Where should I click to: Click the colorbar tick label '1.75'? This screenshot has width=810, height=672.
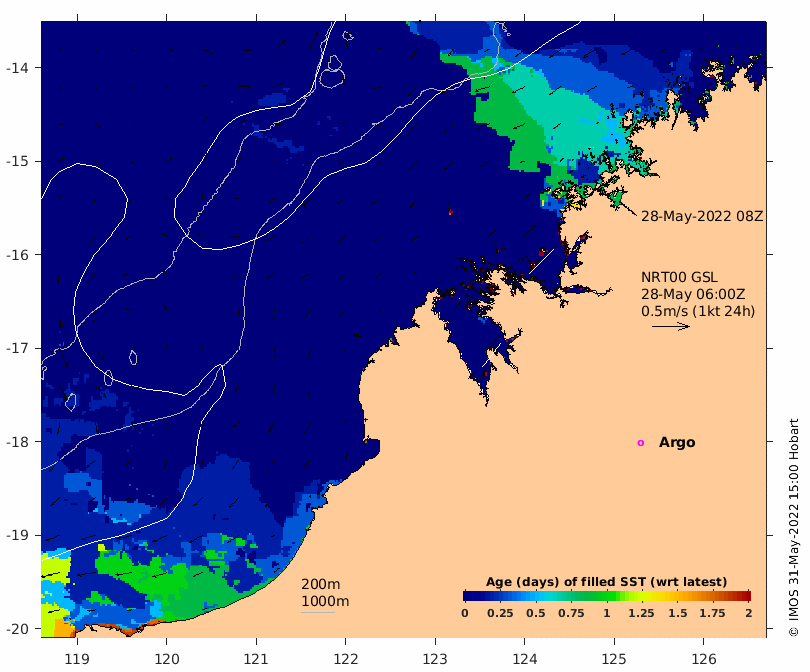point(712,613)
